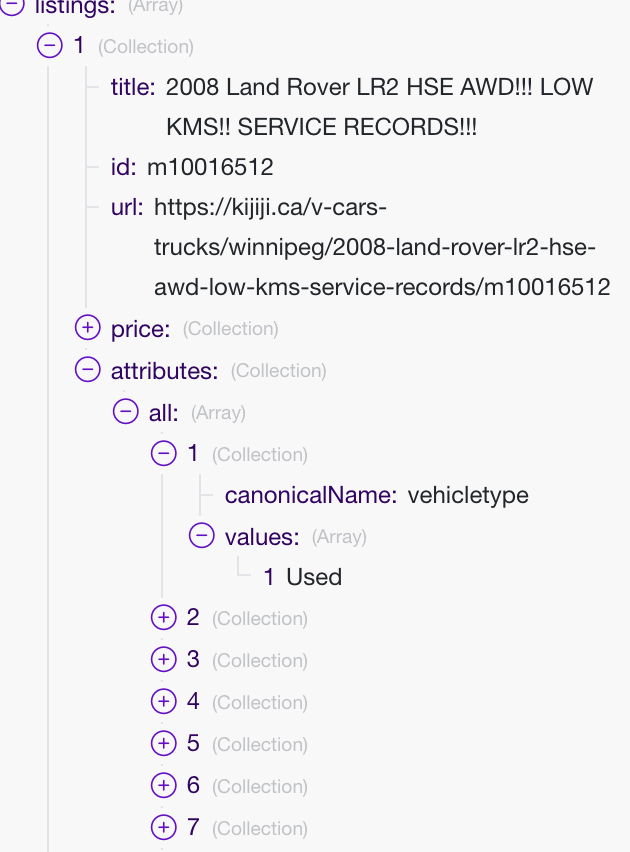Collapse the attributes collection
Image resolution: width=630 pixels, height=852 pixels.
(x=88, y=370)
